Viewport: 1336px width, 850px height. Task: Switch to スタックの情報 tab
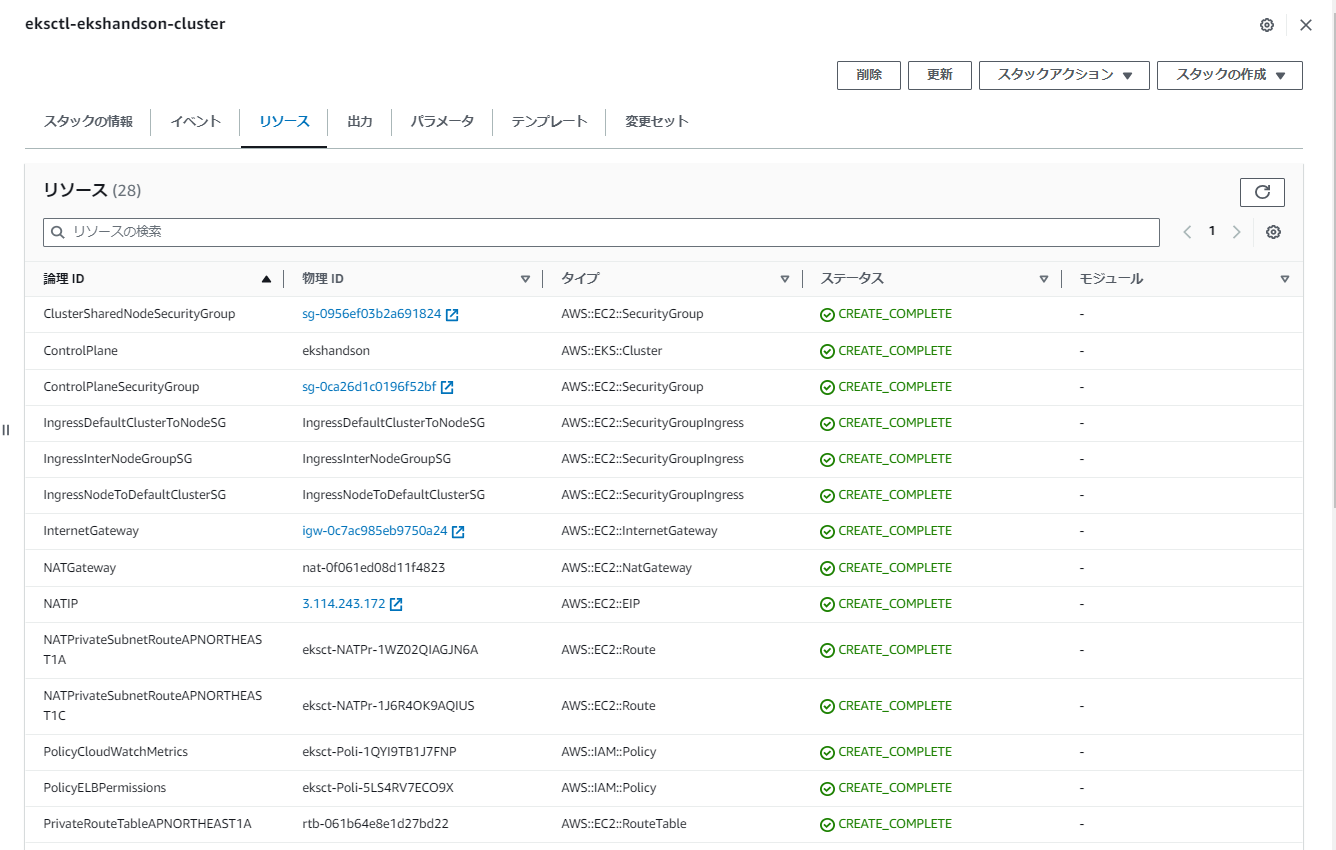(88, 122)
